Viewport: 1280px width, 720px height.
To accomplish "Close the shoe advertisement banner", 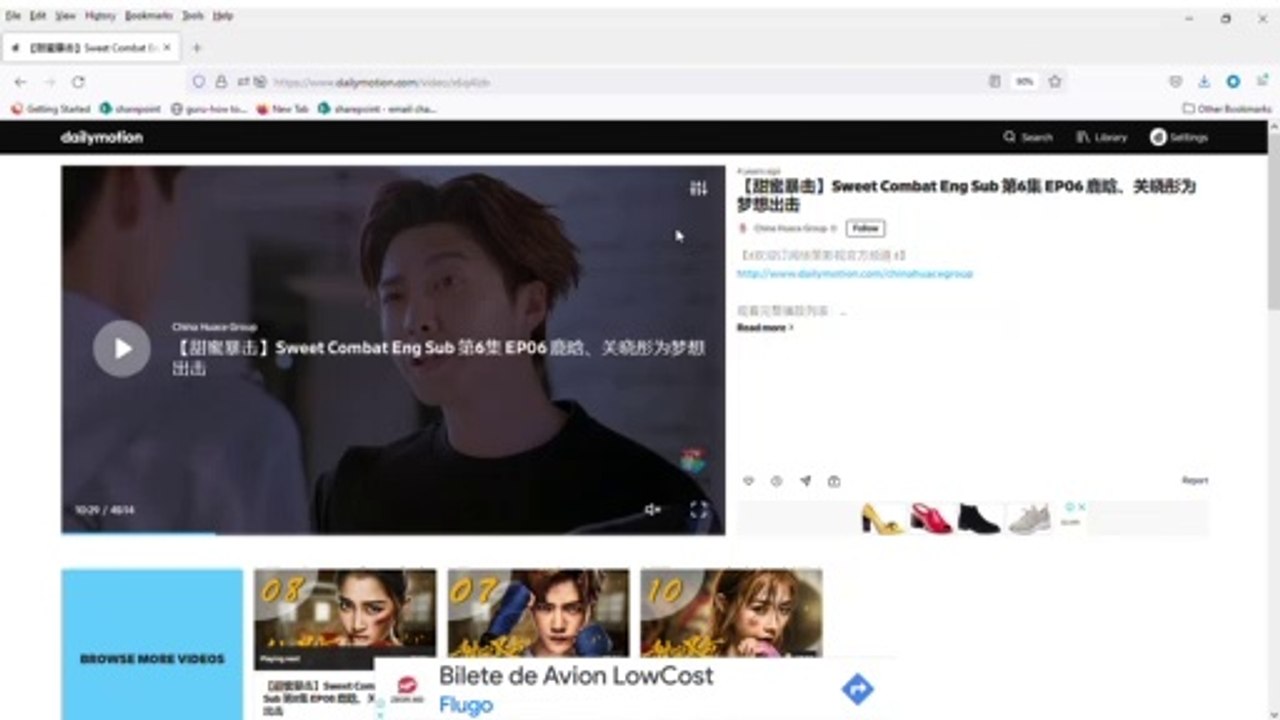I will 1081,507.
